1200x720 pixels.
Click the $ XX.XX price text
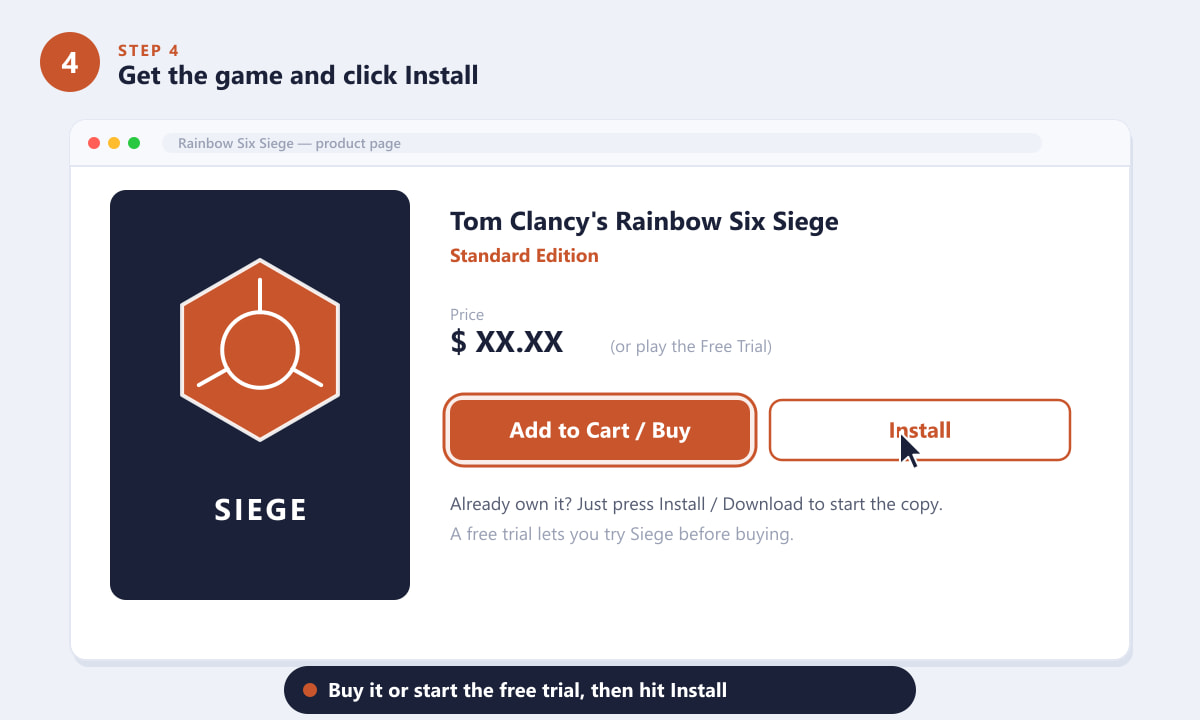point(507,342)
